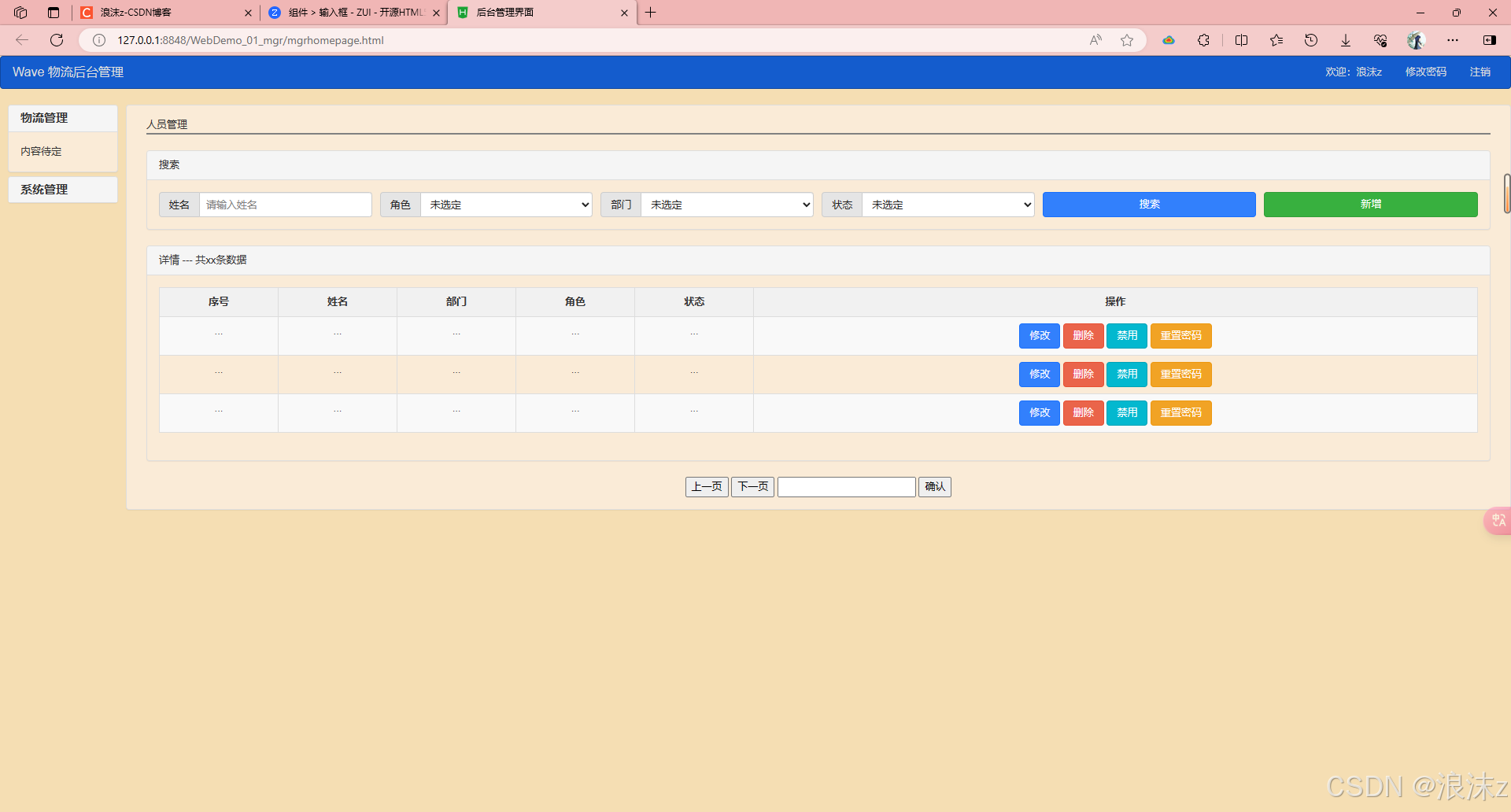Viewport: 1511px width, 812px height.
Task: Click the page number input box
Action: [x=847, y=487]
